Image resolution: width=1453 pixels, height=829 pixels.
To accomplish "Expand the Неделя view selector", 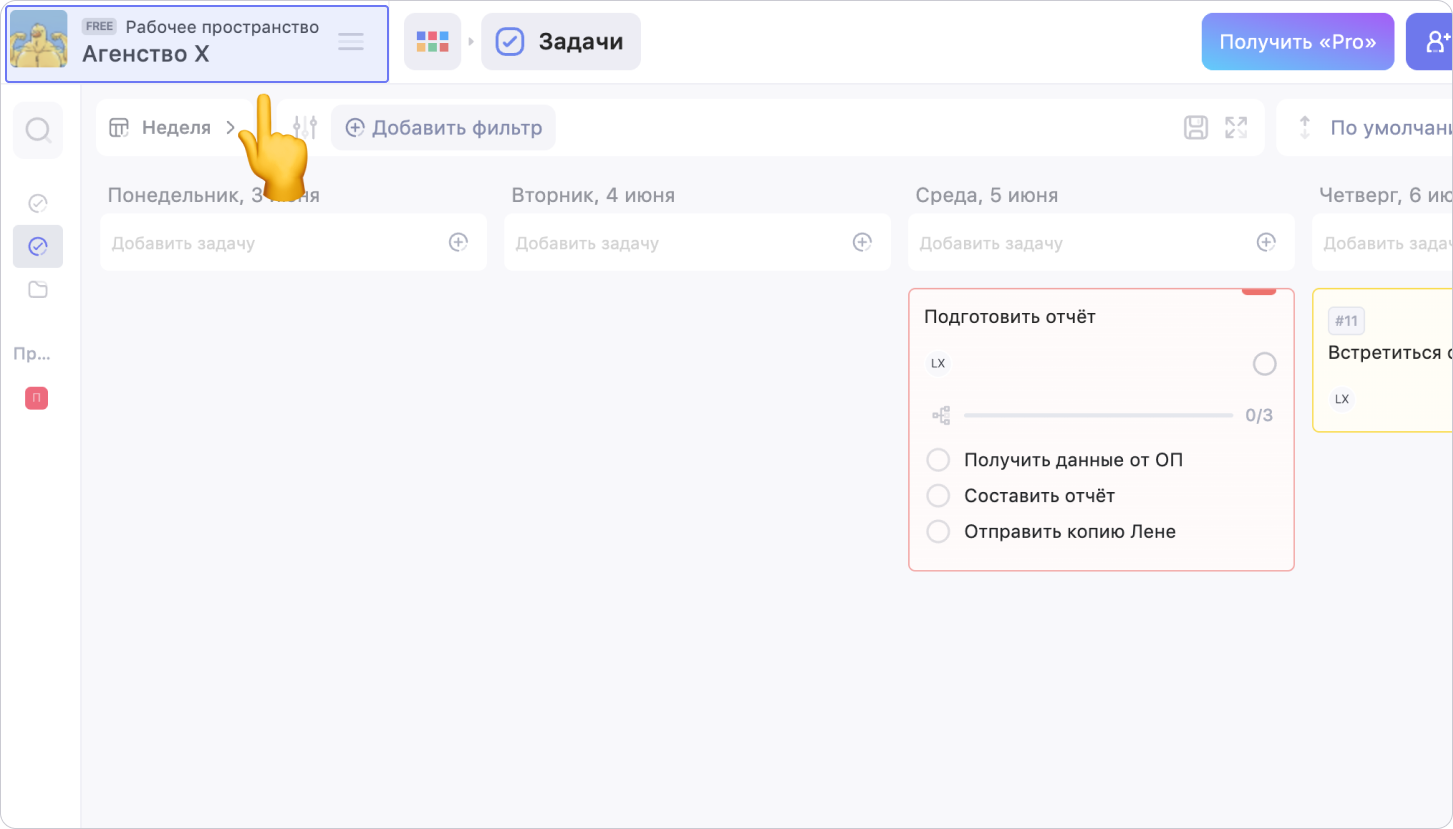I will pos(174,128).
